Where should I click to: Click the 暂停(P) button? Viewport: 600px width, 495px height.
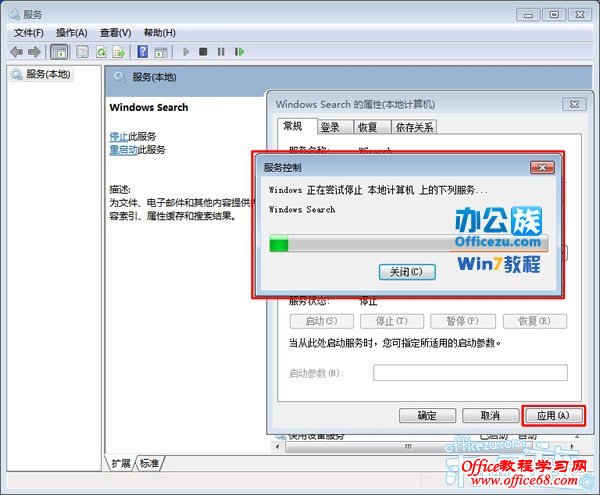tap(463, 321)
